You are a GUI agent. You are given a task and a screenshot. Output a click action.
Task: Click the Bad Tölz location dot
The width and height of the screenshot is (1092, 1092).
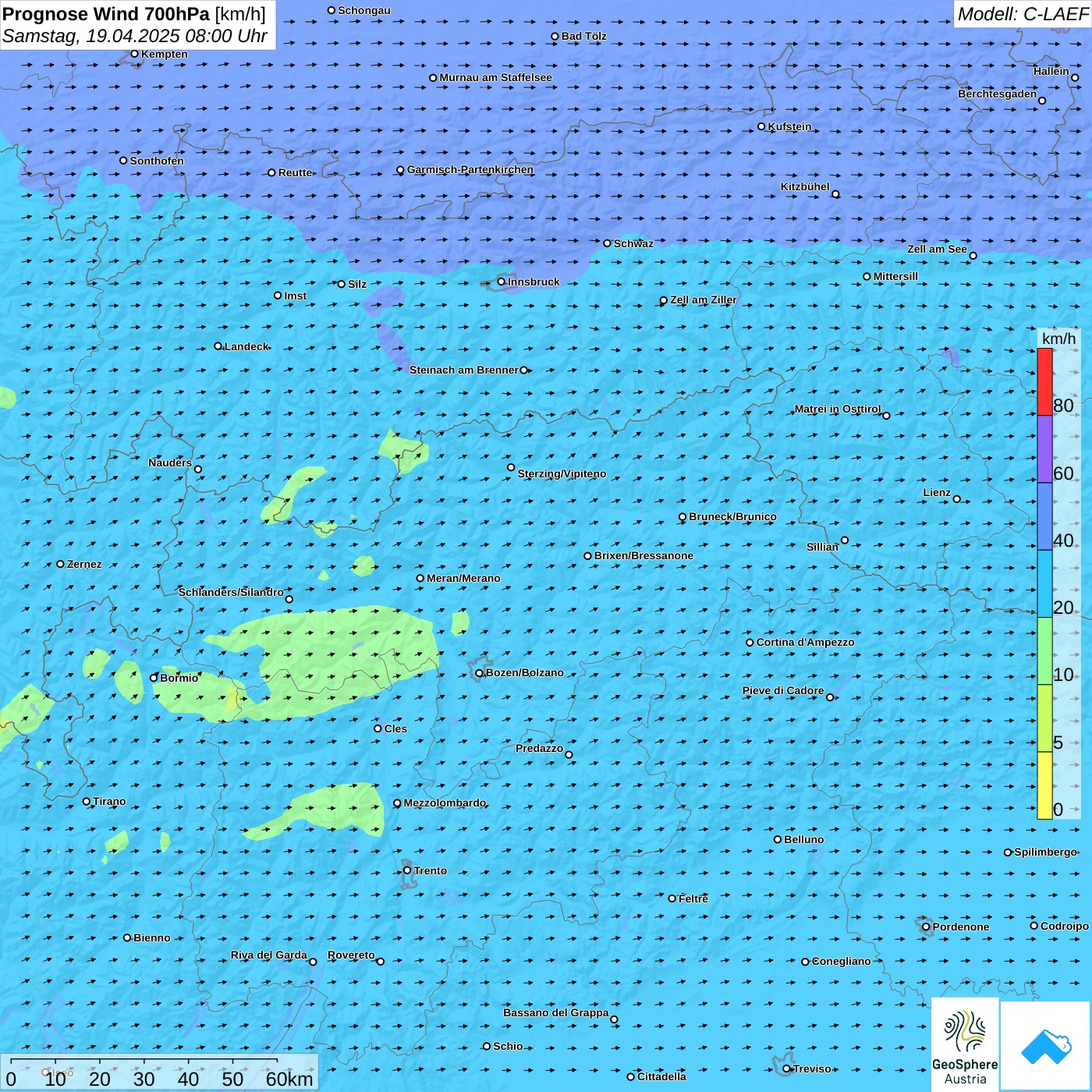[x=555, y=37]
